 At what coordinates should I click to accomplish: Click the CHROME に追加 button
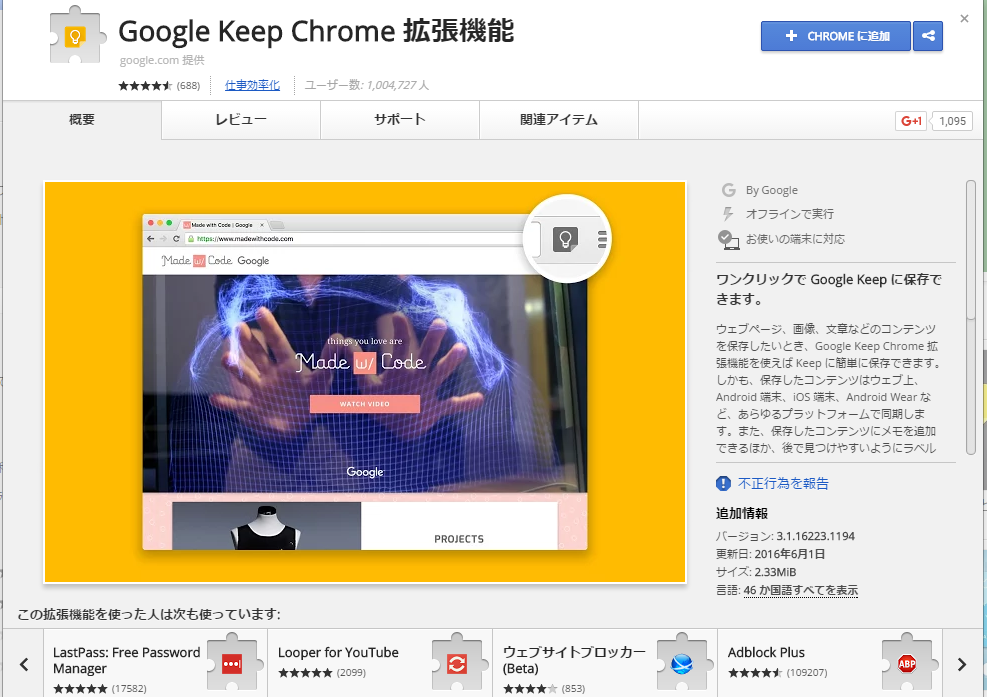click(x=835, y=36)
